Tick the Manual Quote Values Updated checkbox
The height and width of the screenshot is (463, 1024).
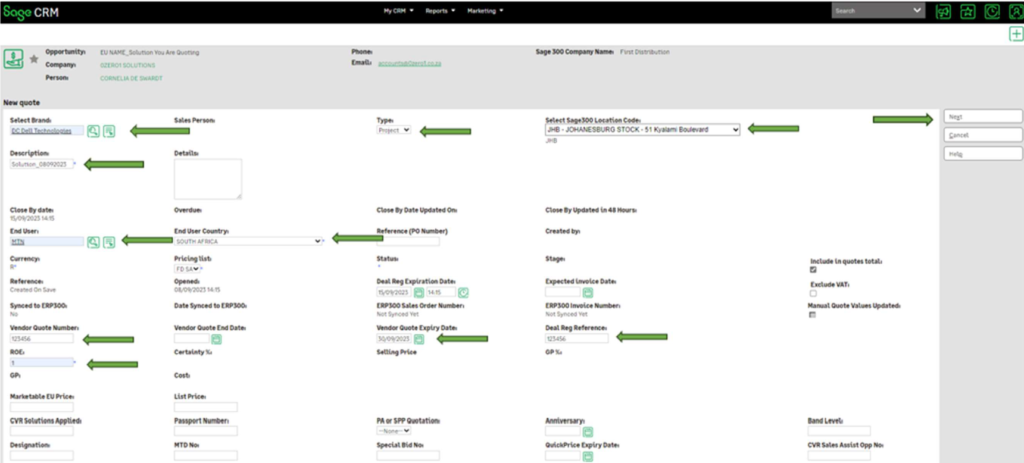coord(813,315)
